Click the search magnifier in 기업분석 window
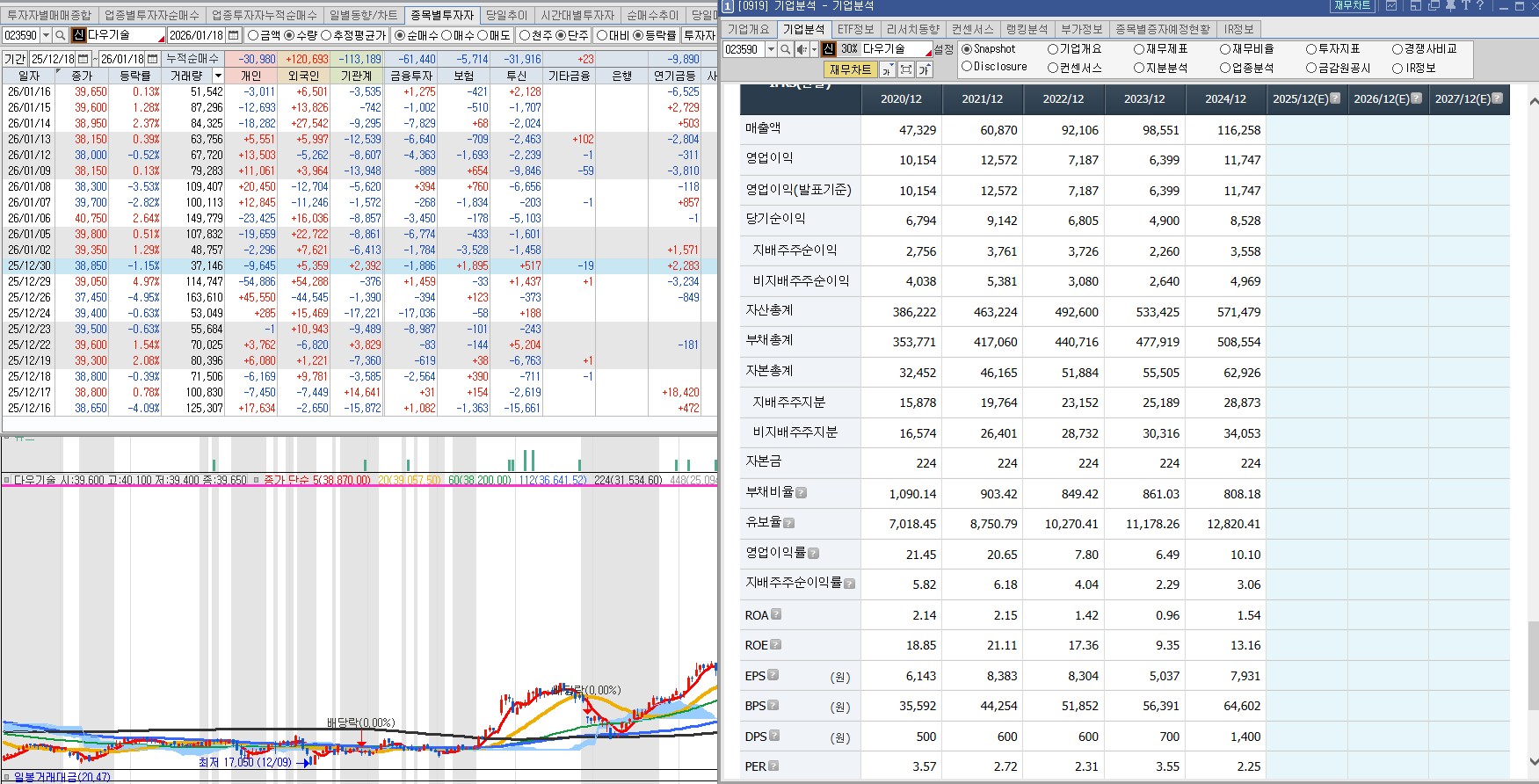Viewport: 1539px width, 784px height. pos(785,49)
